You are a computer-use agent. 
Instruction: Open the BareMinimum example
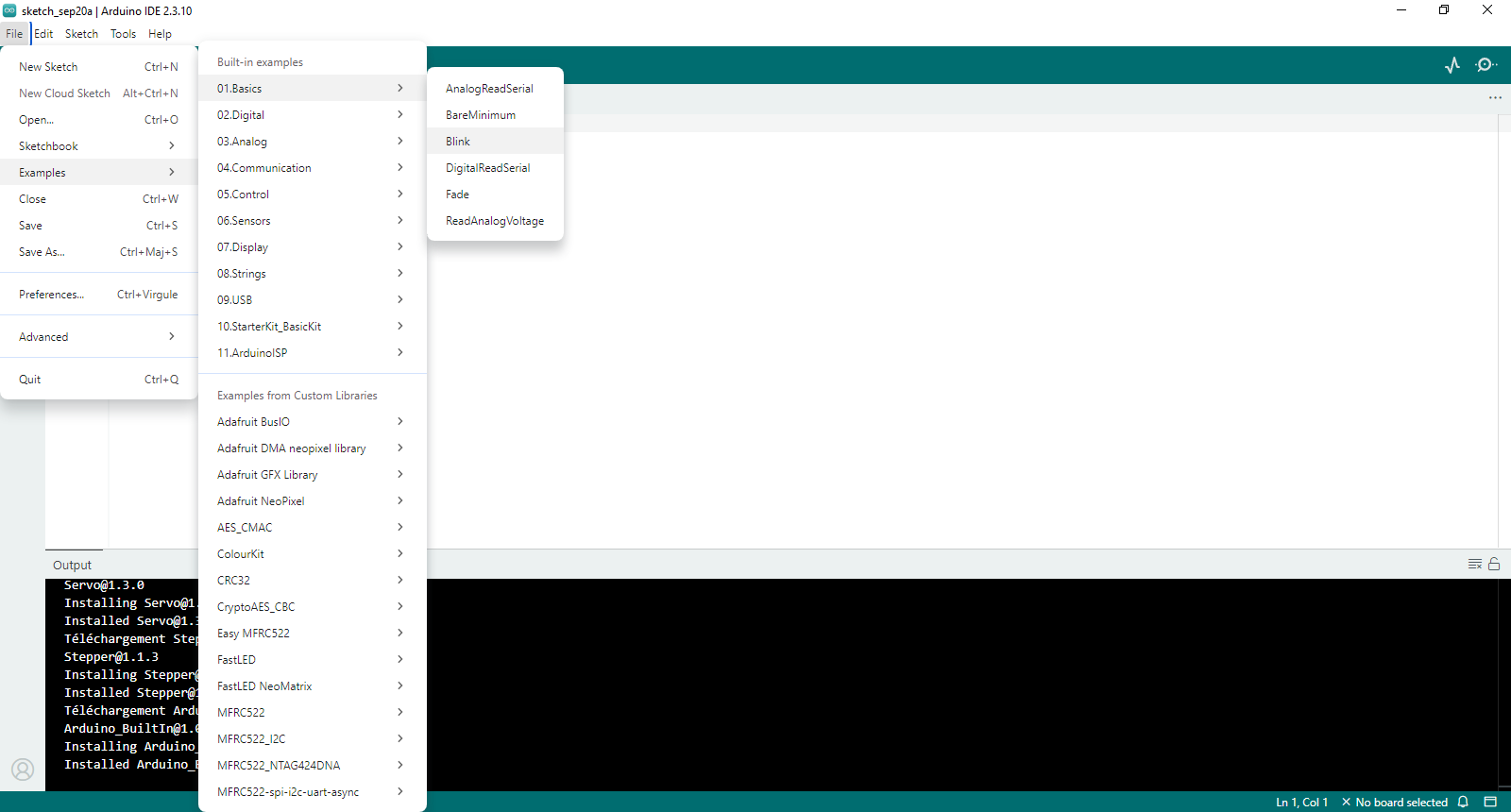click(x=495, y=115)
